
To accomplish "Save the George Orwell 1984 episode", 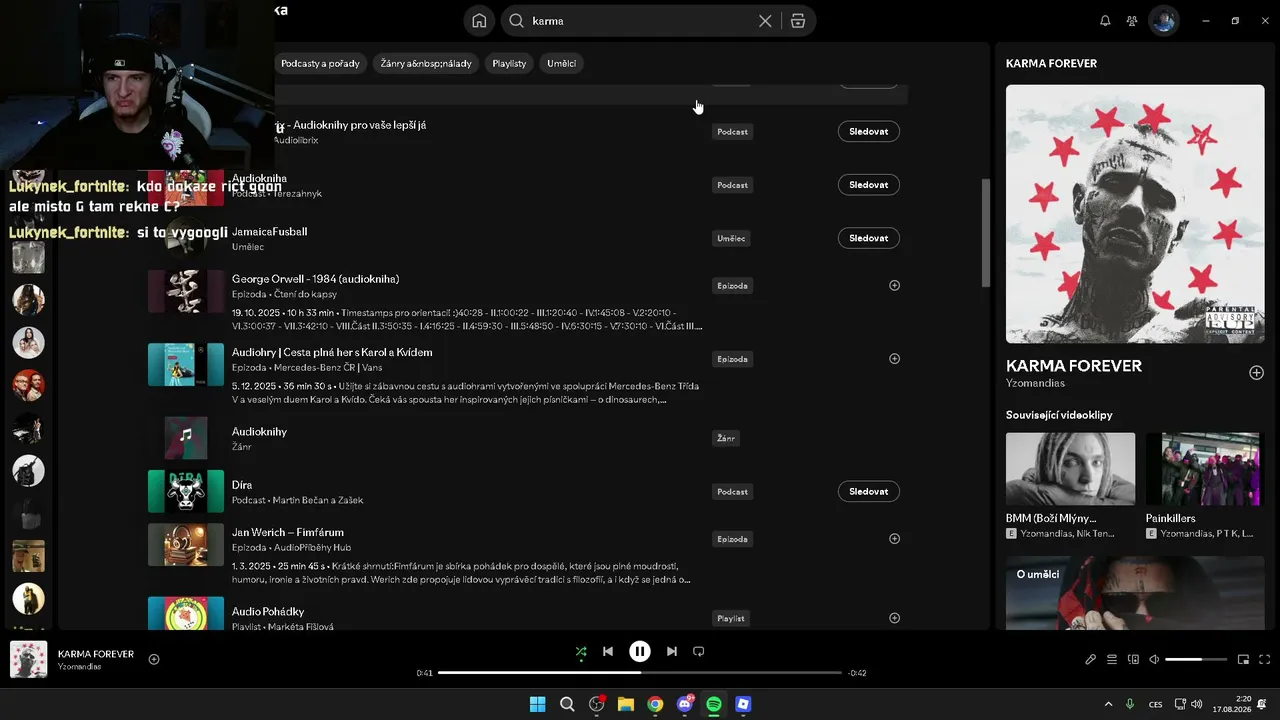I will (x=895, y=285).
